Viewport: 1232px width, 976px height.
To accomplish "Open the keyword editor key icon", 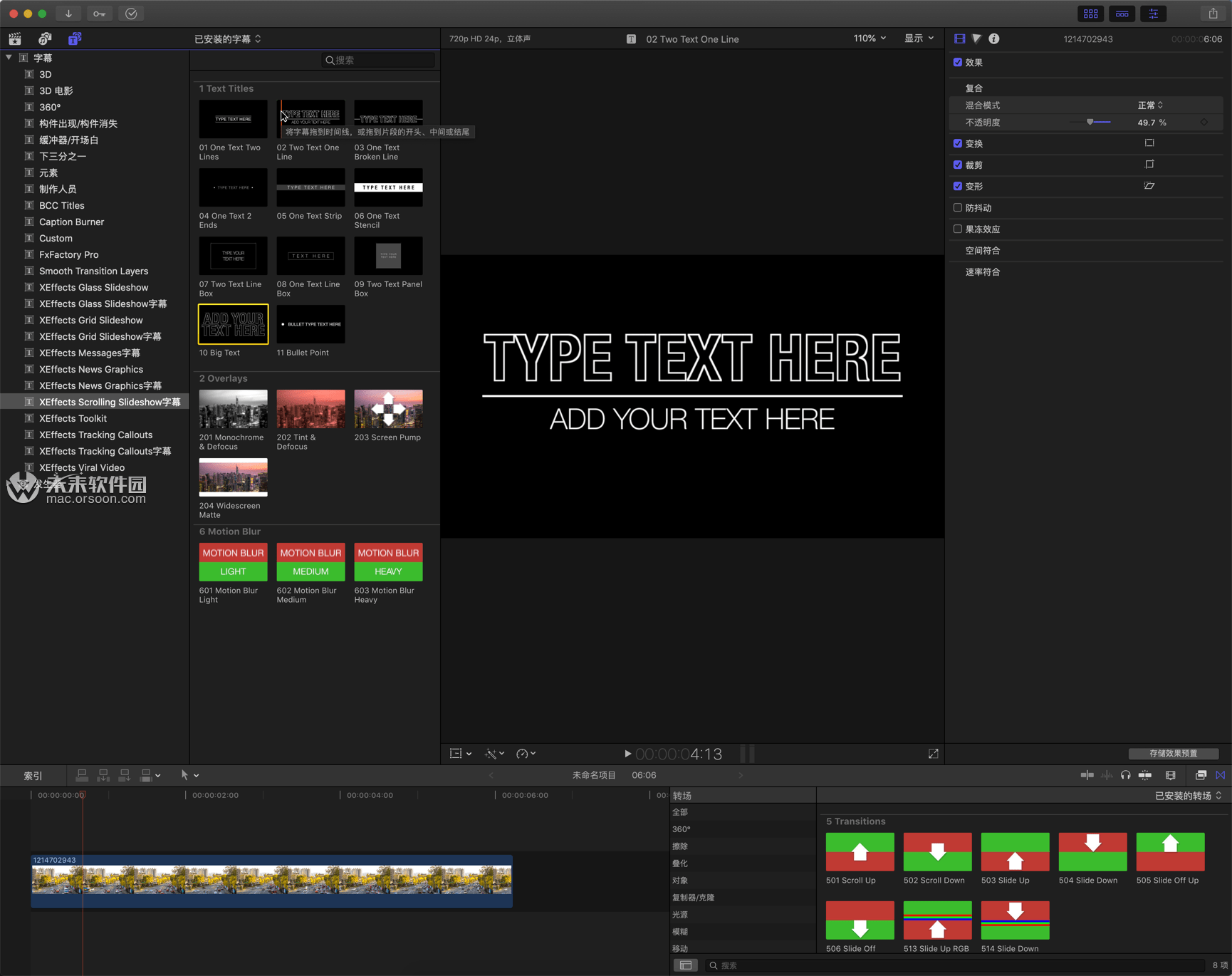I will pos(100,14).
